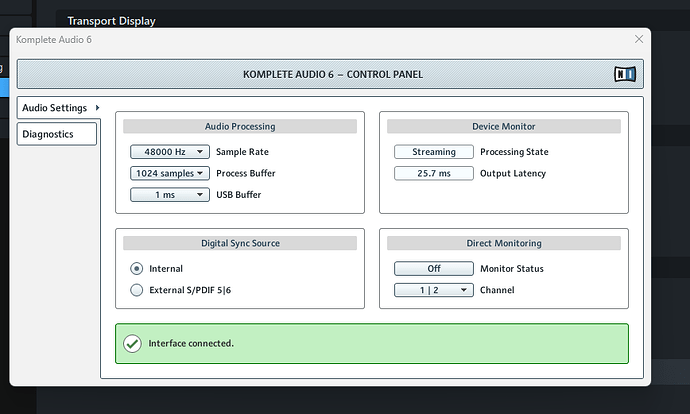Click the Monitor Status label
The image size is (690, 414).
point(512,268)
